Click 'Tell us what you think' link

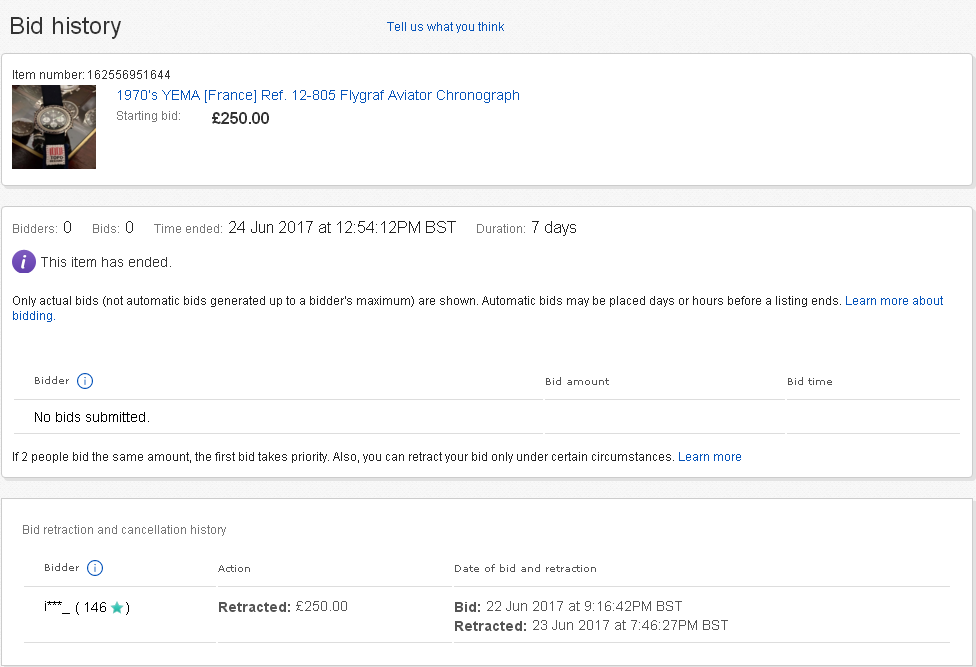[445, 27]
